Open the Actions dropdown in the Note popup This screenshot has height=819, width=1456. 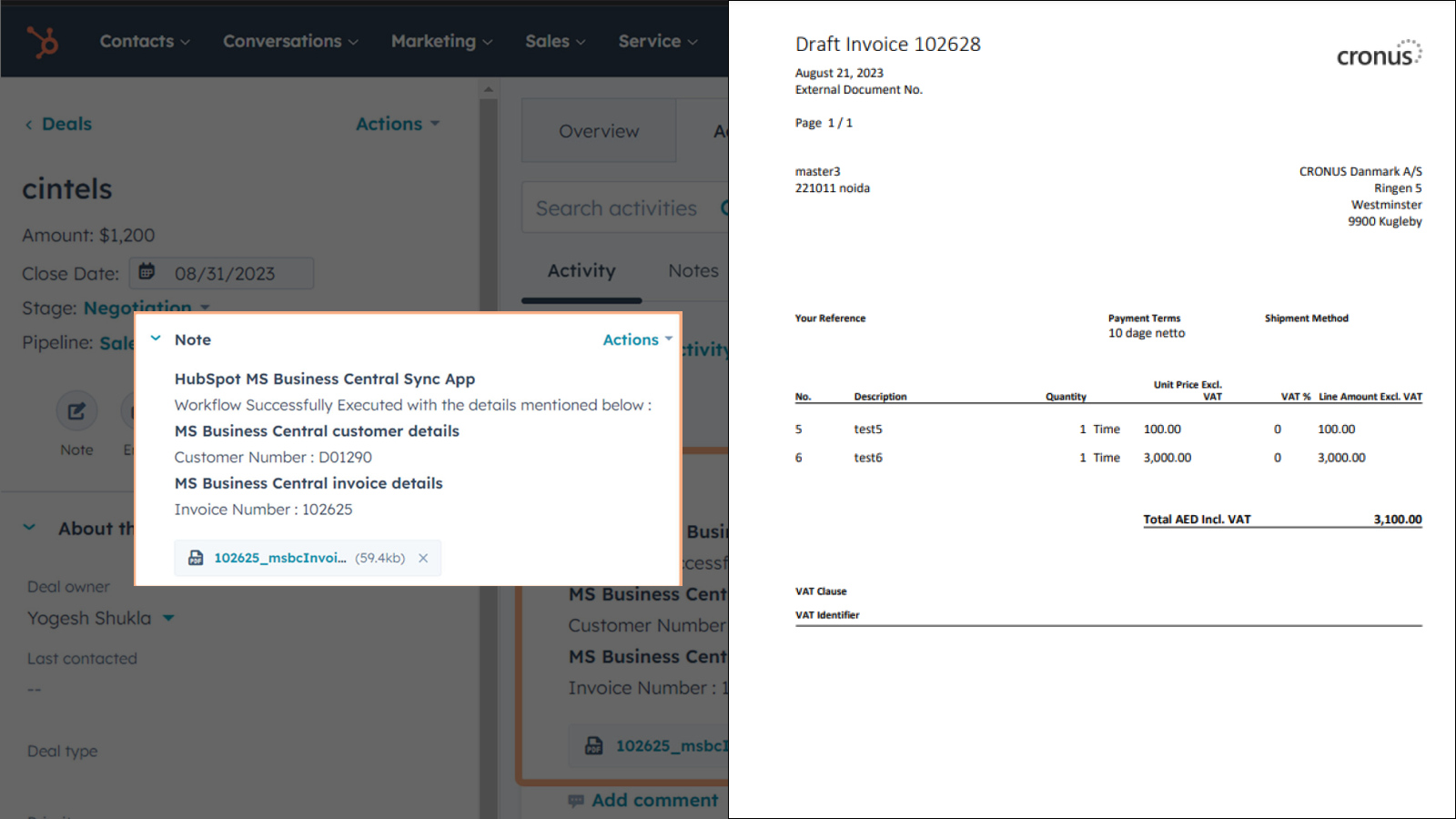click(636, 339)
